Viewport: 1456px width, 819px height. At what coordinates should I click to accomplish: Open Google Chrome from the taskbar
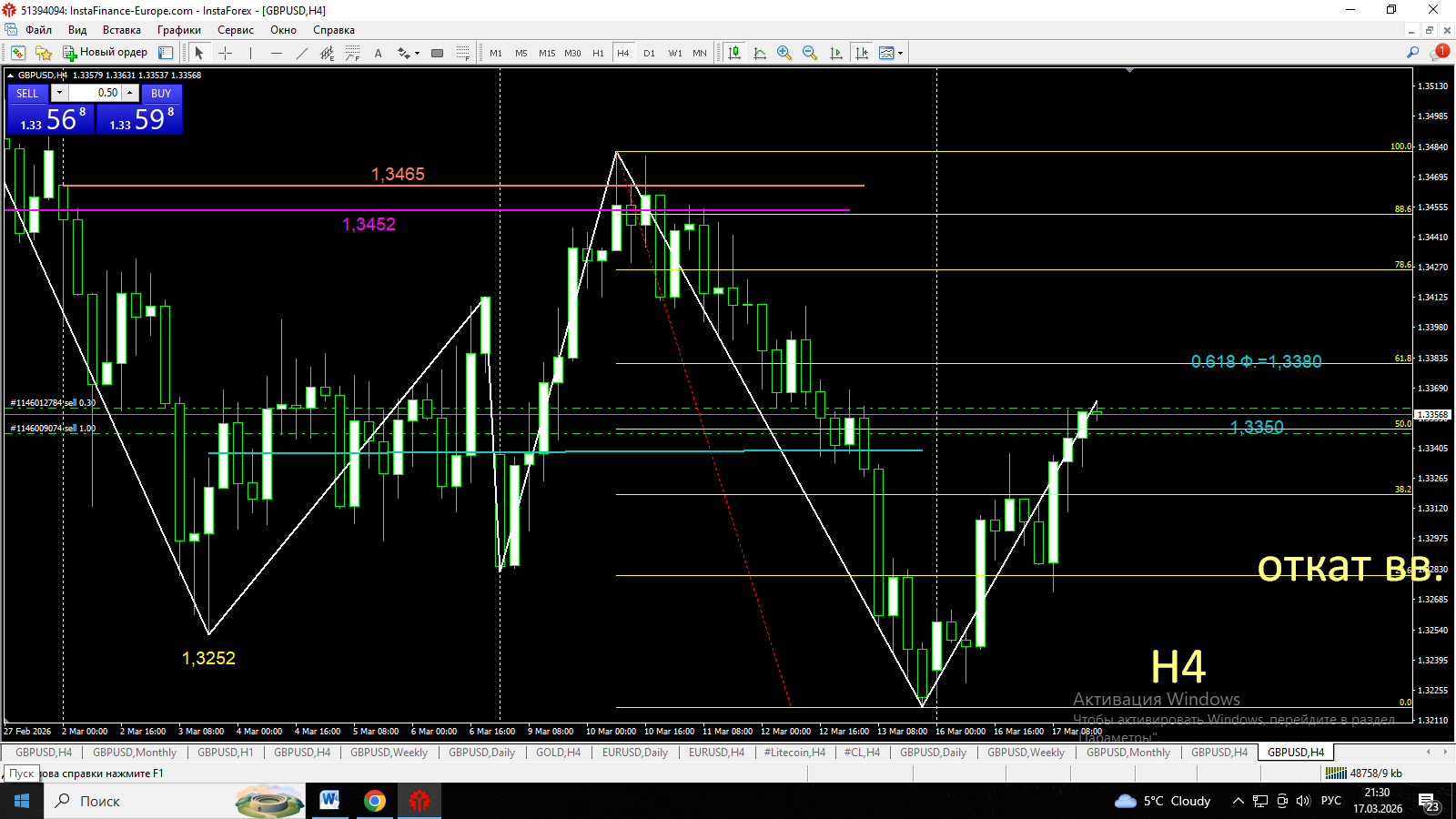[x=374, y=801]
